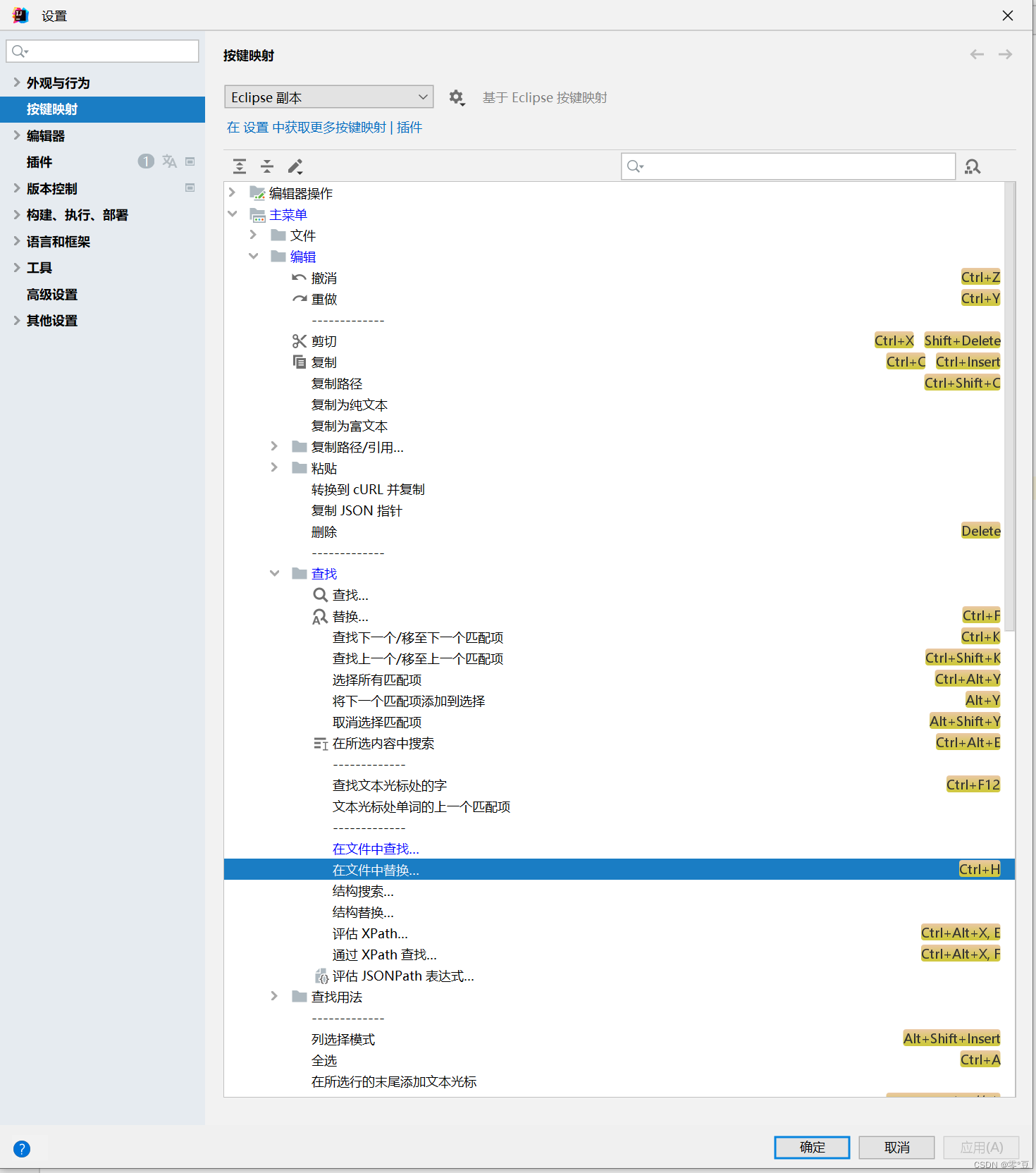Open the 插件 link under the keymap dropdown
1036x1173 pixels.
pos(409,128)
